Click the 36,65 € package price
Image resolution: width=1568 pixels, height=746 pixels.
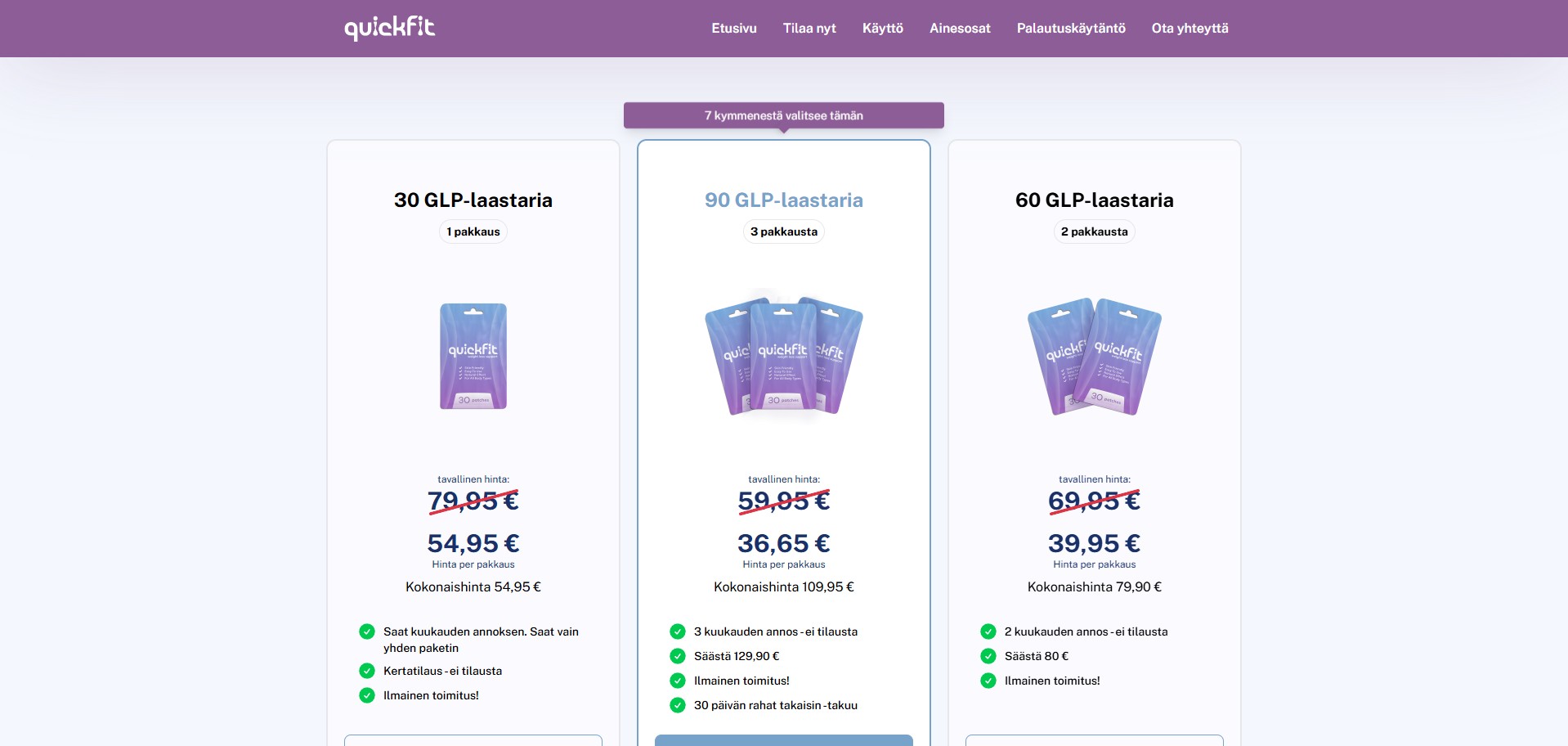784,543
